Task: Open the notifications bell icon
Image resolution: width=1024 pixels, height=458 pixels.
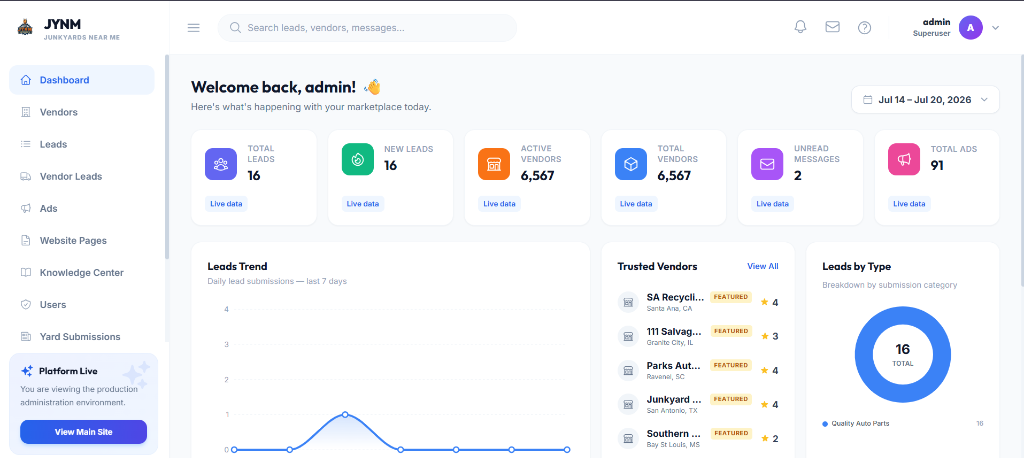Action: tap(800, 27)
